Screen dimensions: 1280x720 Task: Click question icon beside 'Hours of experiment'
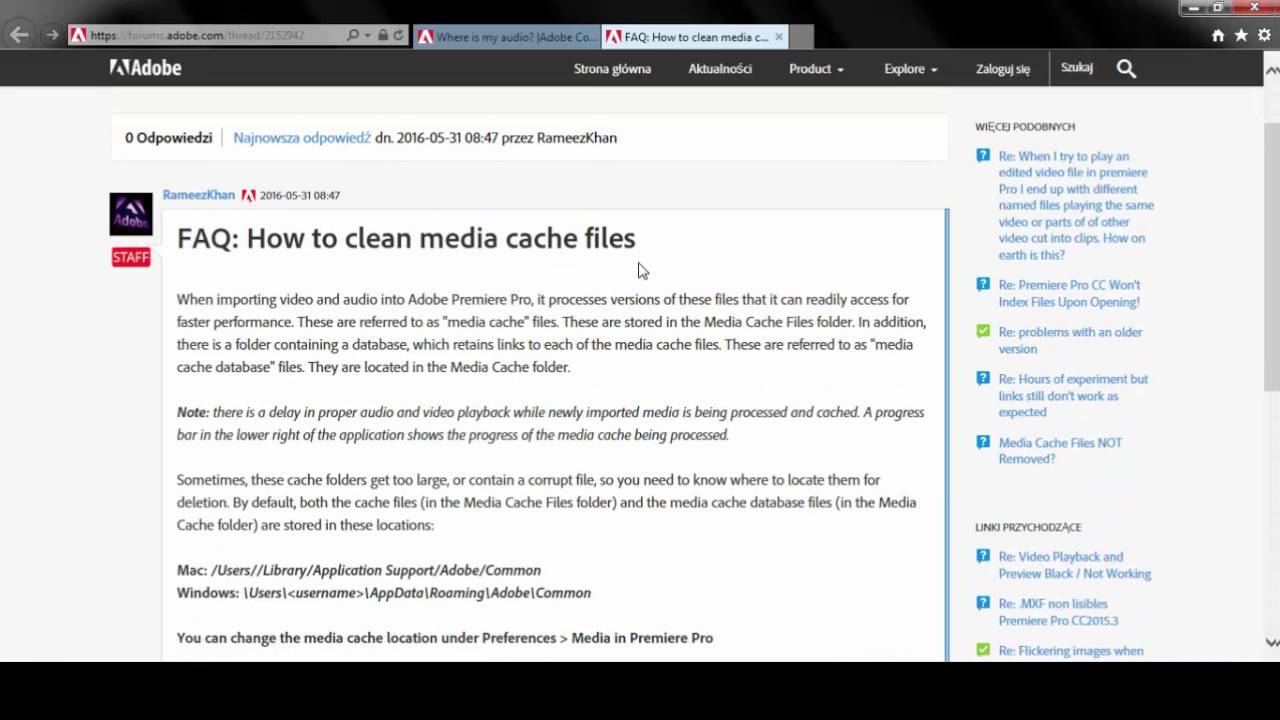(x=983, y=379)
